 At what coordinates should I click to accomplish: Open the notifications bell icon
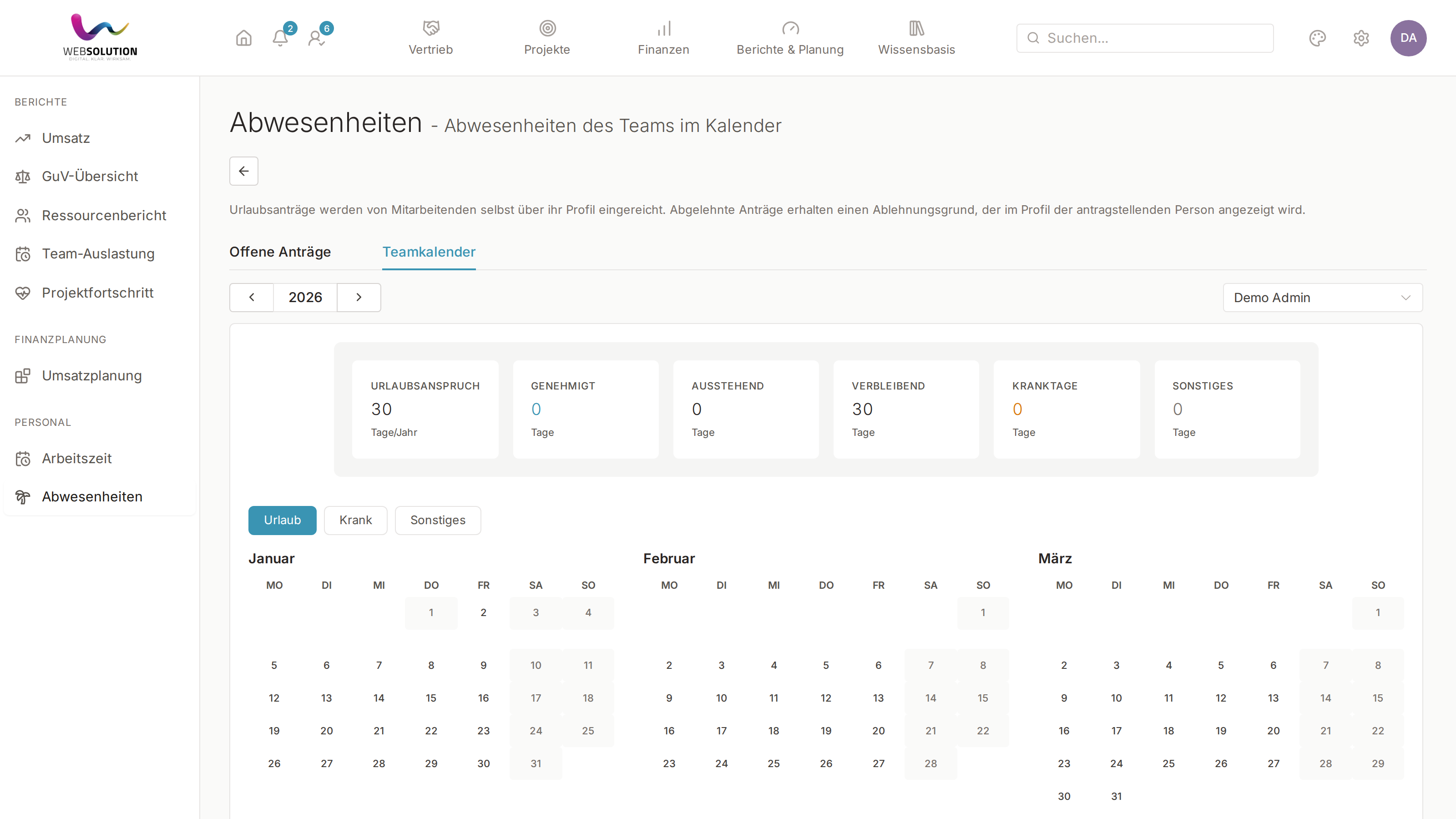[280, 38]
